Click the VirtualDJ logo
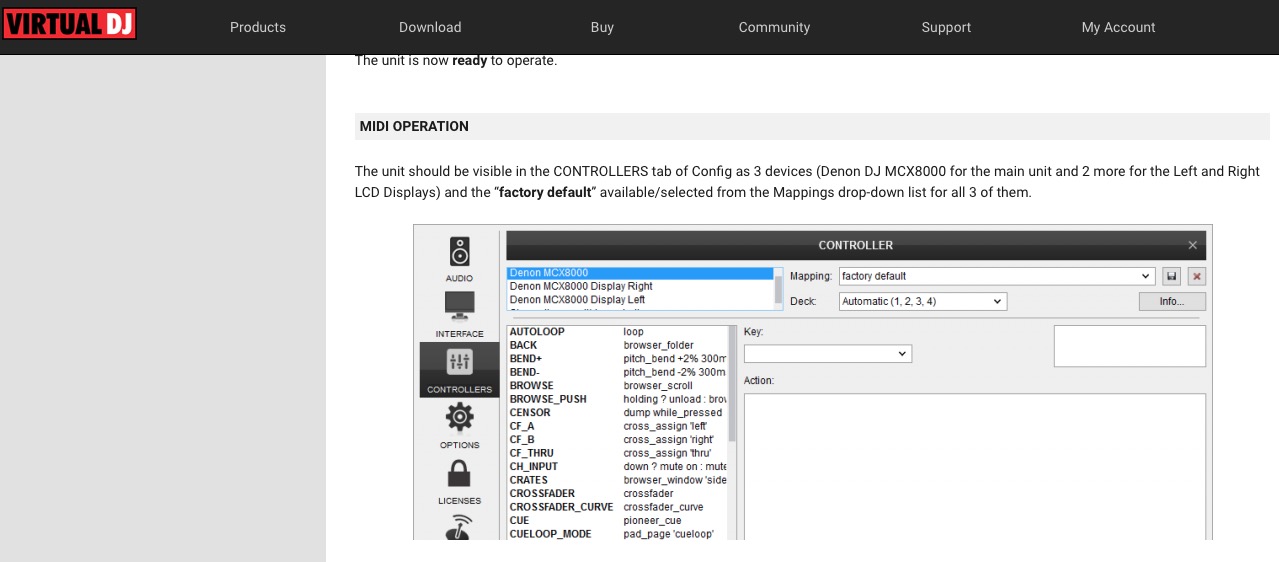 (69, 24)
